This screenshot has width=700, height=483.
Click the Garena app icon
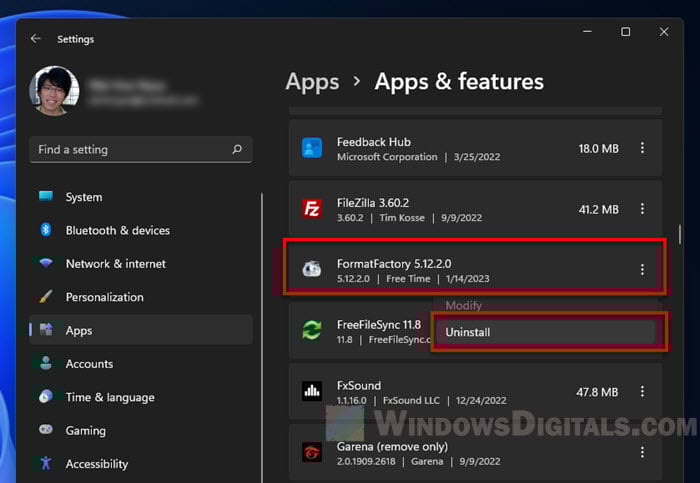pyautogui.click(x=312, y=452)
